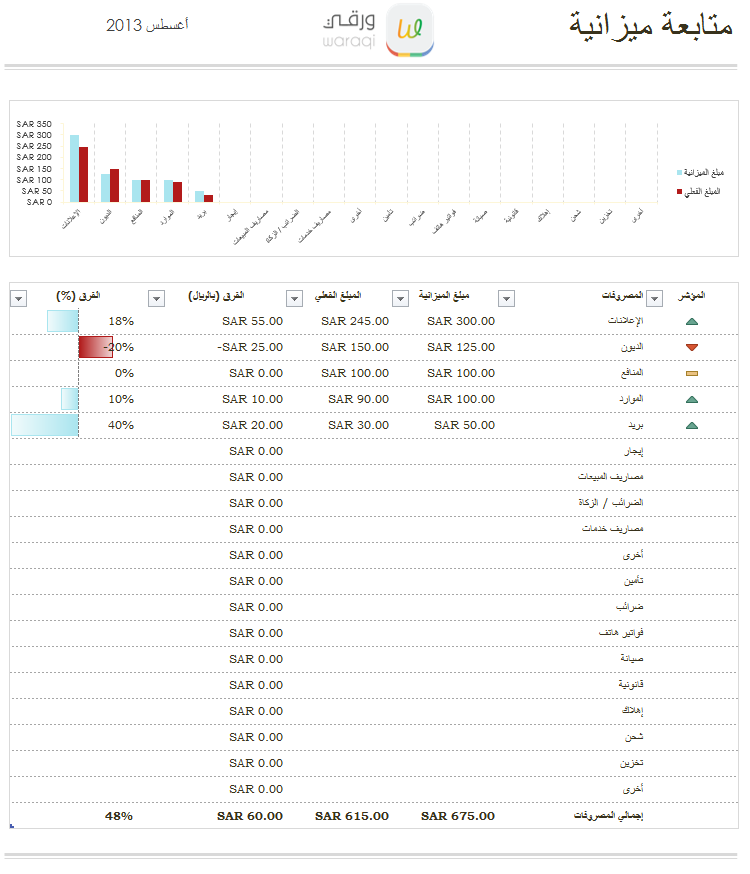Image resolution: width=750 pixels, height=874 pixels.
Task: Click the Waraqi app logo icon
Action: (x=409, y=29)
